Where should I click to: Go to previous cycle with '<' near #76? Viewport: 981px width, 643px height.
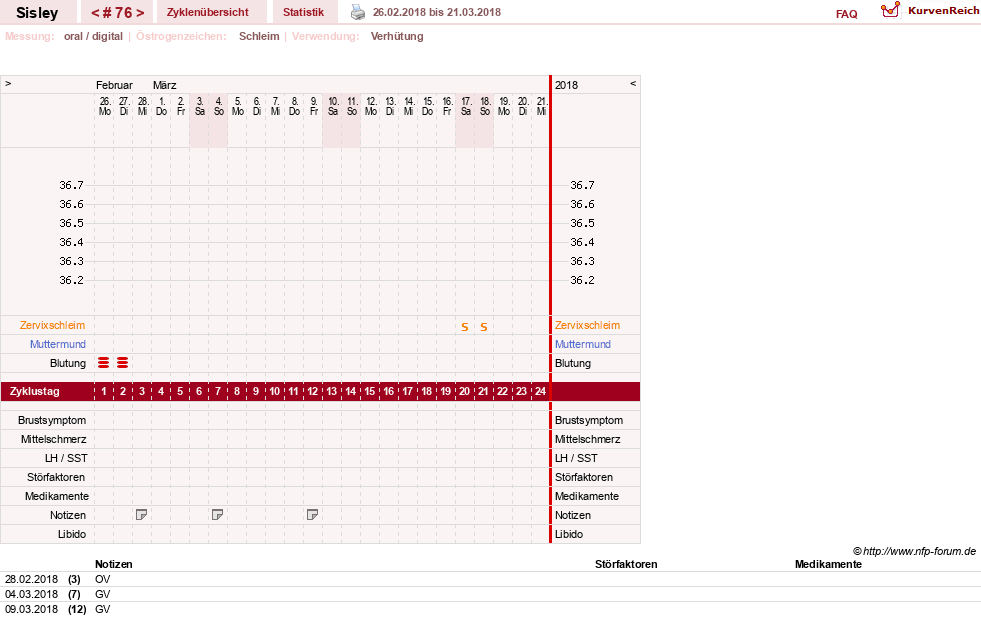pyautogui.click(x=95, y=13)
